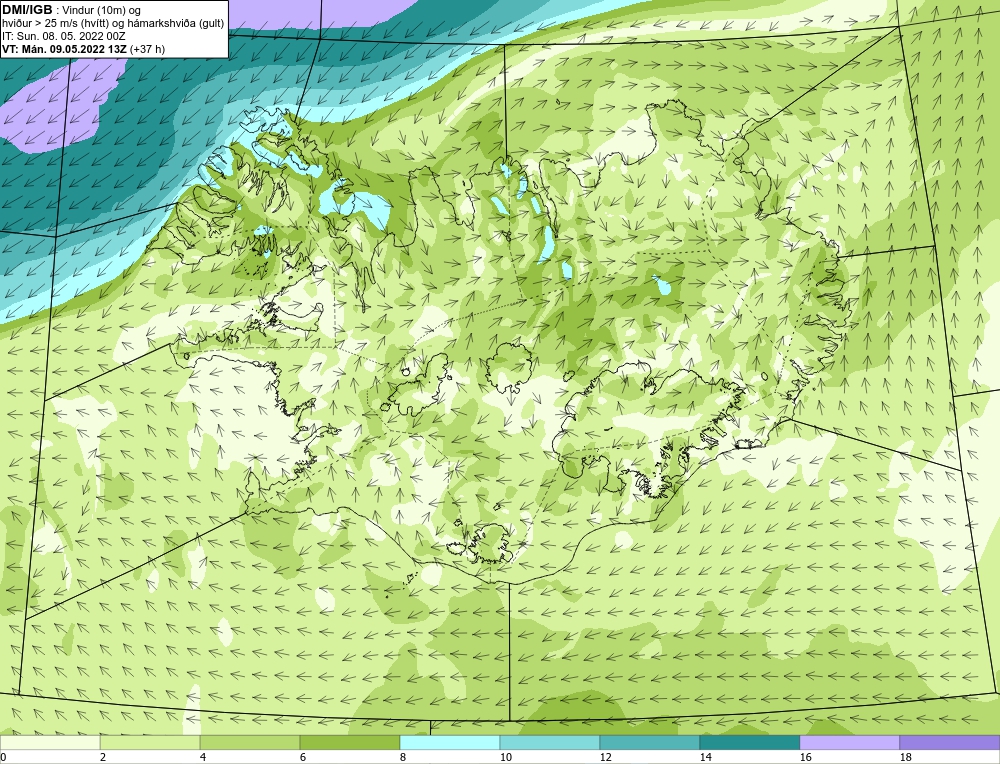
Task: Click the DMI/IGB title text
Action: point(27,10)
